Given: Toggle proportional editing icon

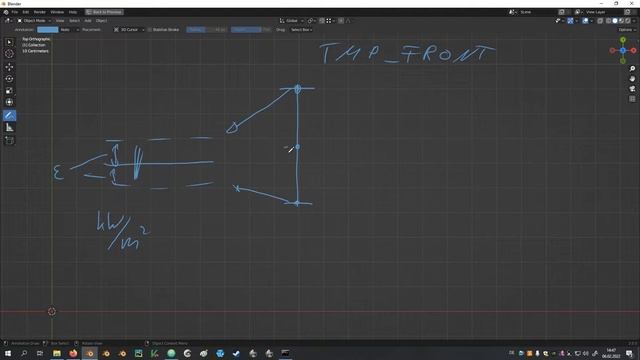Looking at the screenshot, I should [341, 20].
